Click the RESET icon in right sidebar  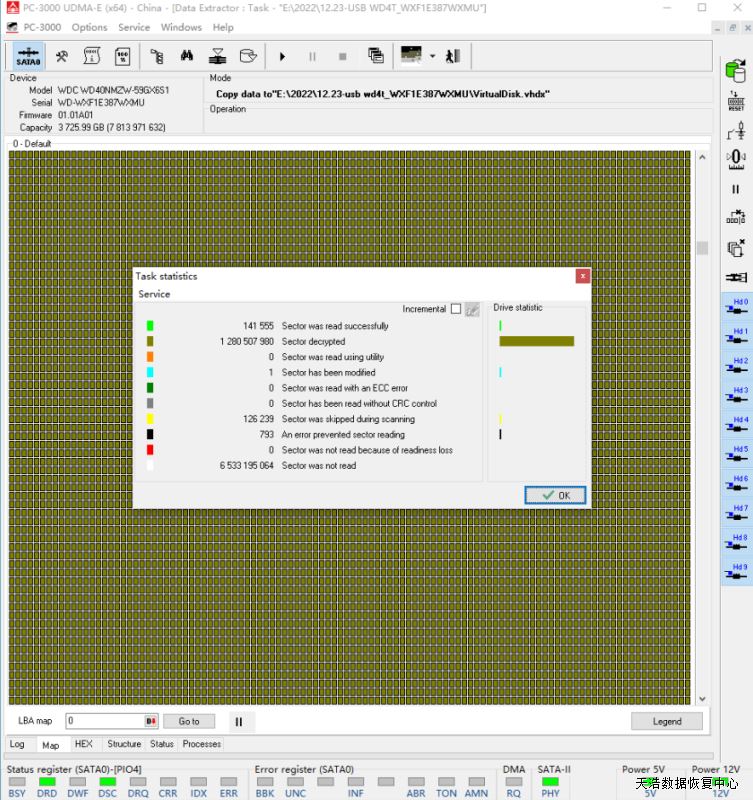736,100
